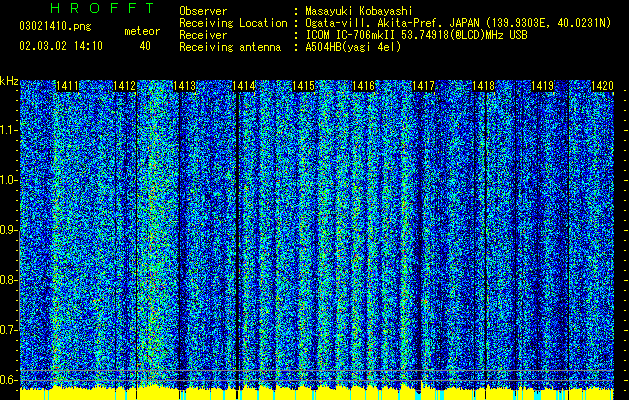Click the Observer label

203,11
